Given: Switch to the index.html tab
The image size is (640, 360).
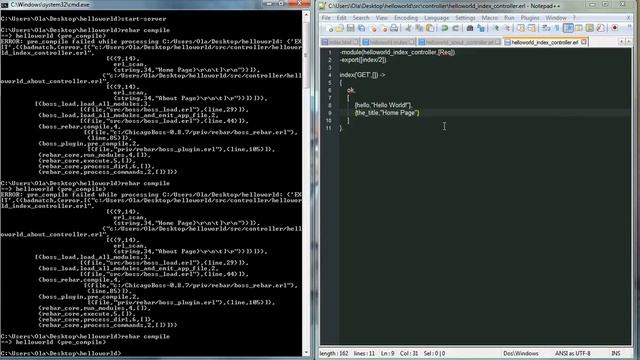Looking at the screenshot, I should coord(340,42).
